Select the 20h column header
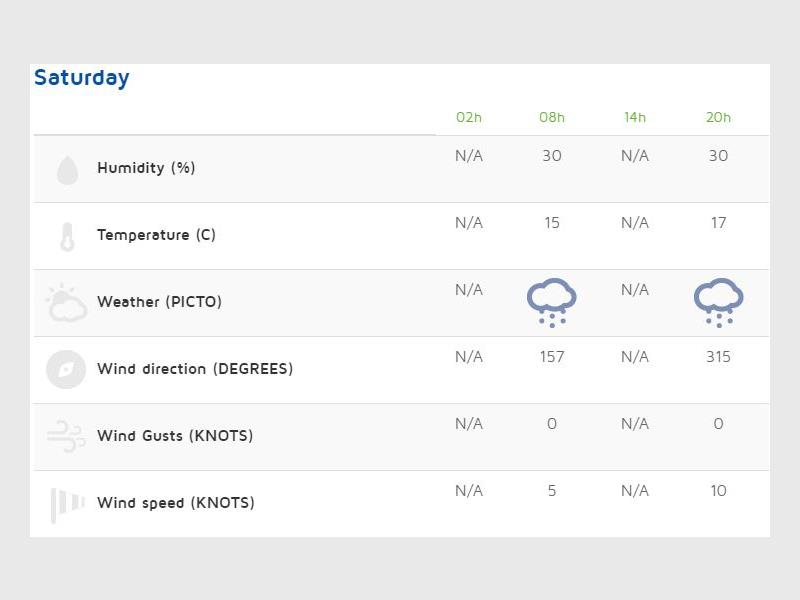Screen dimensions: 800x600 click(x=718, y=117)
